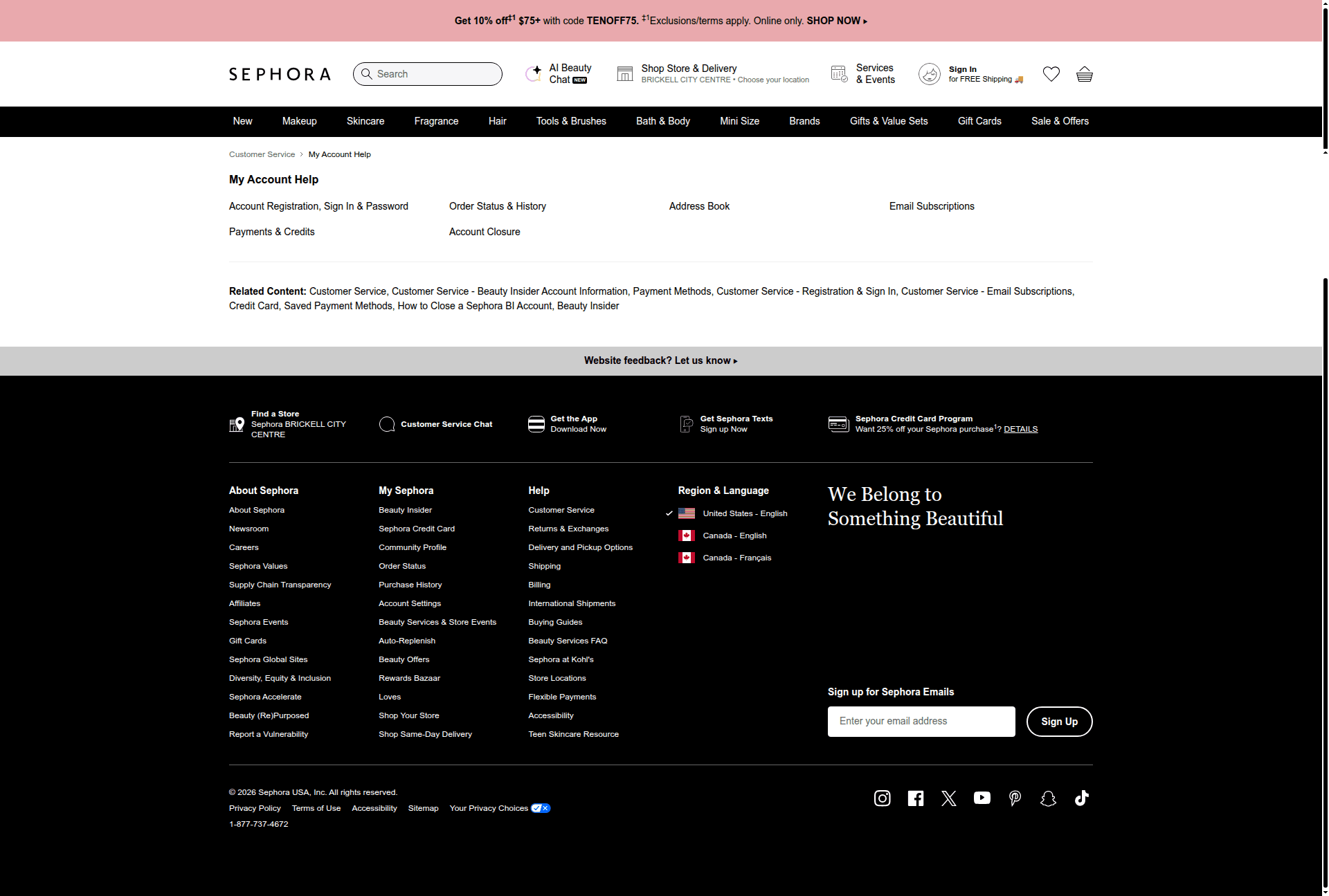
Task: Click the Your Privacy Choices toggle icon
Action: [x=541, y=808]
